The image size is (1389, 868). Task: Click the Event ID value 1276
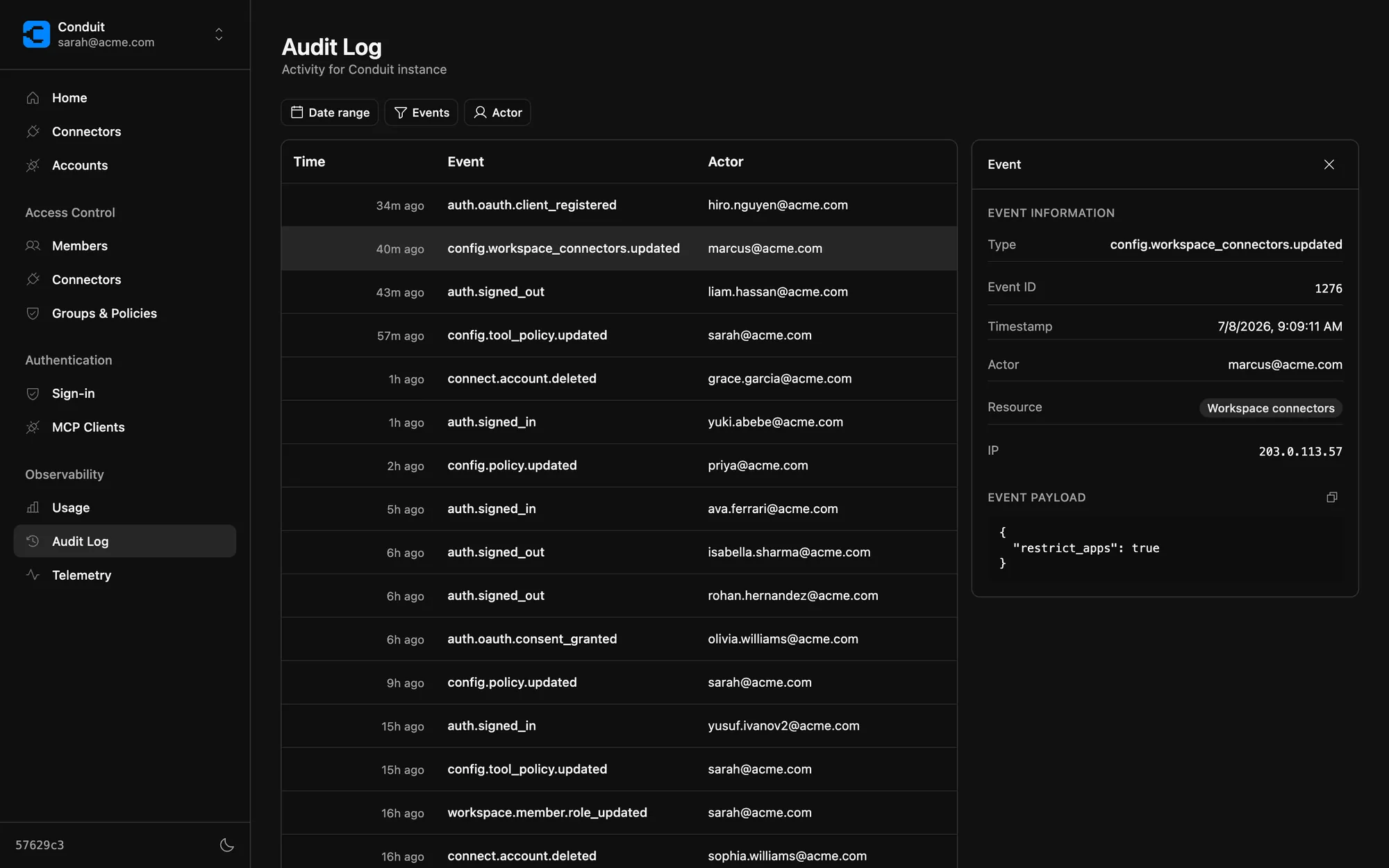point(1328,288)
